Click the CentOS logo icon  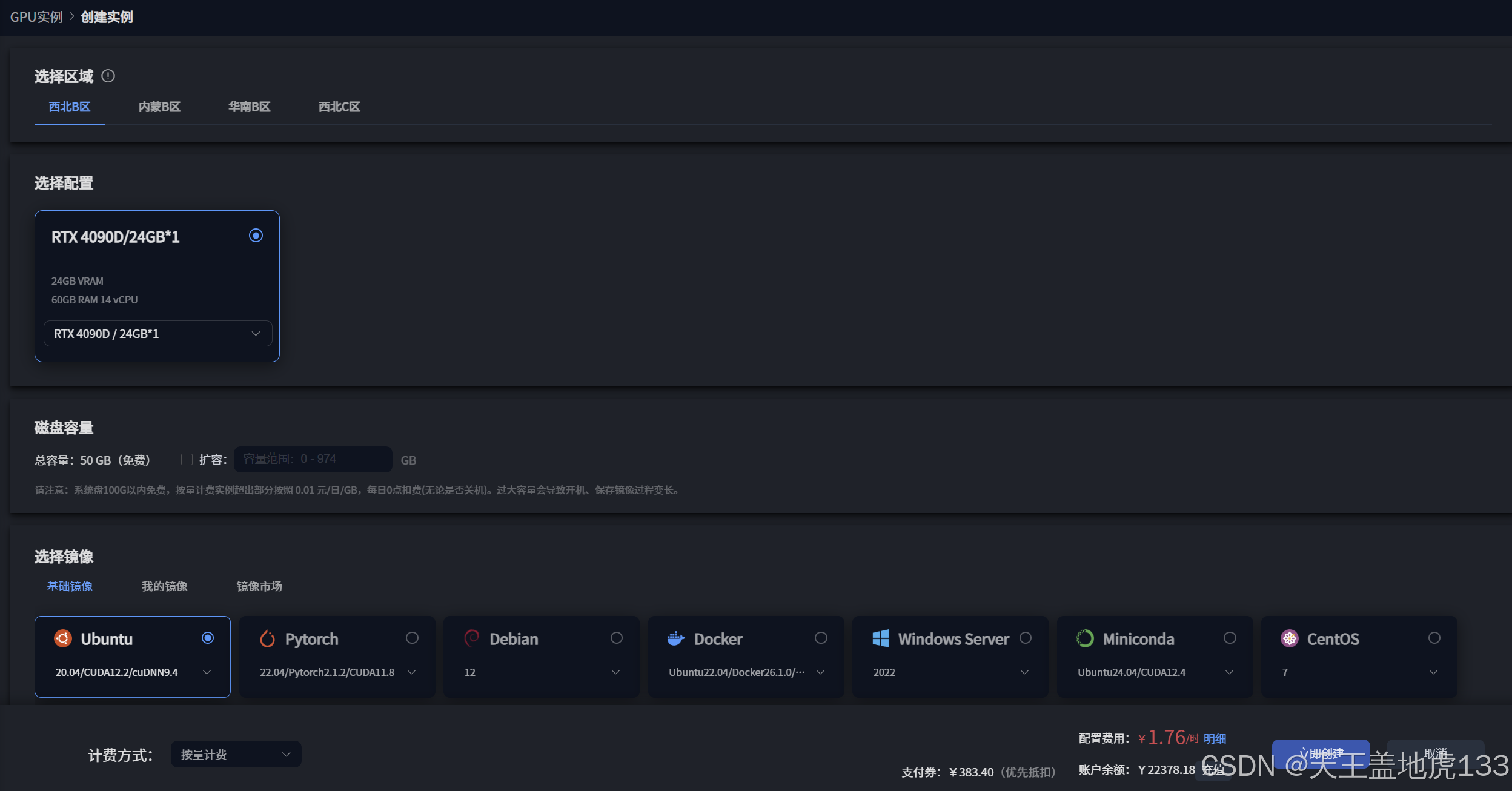click(x=1289, y=638)
